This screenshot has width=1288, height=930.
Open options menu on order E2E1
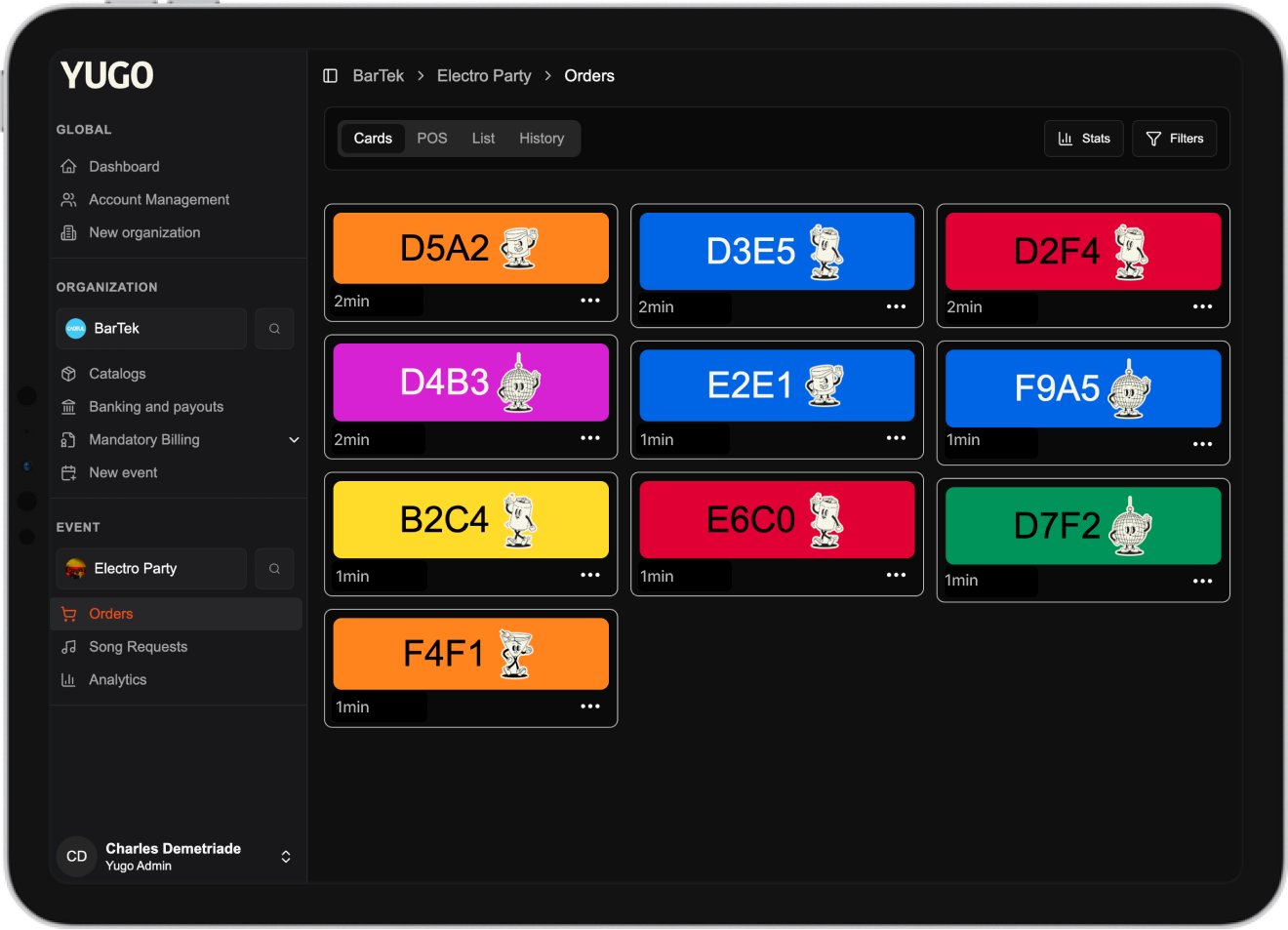pyautogui.click(x=897, y=438)
